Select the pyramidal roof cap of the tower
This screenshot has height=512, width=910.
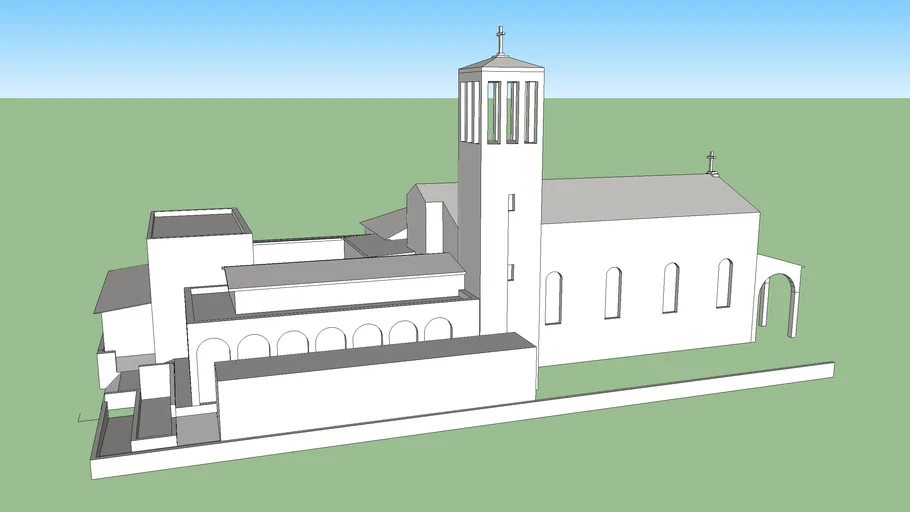pyautogui.click(x=502, y=64)
